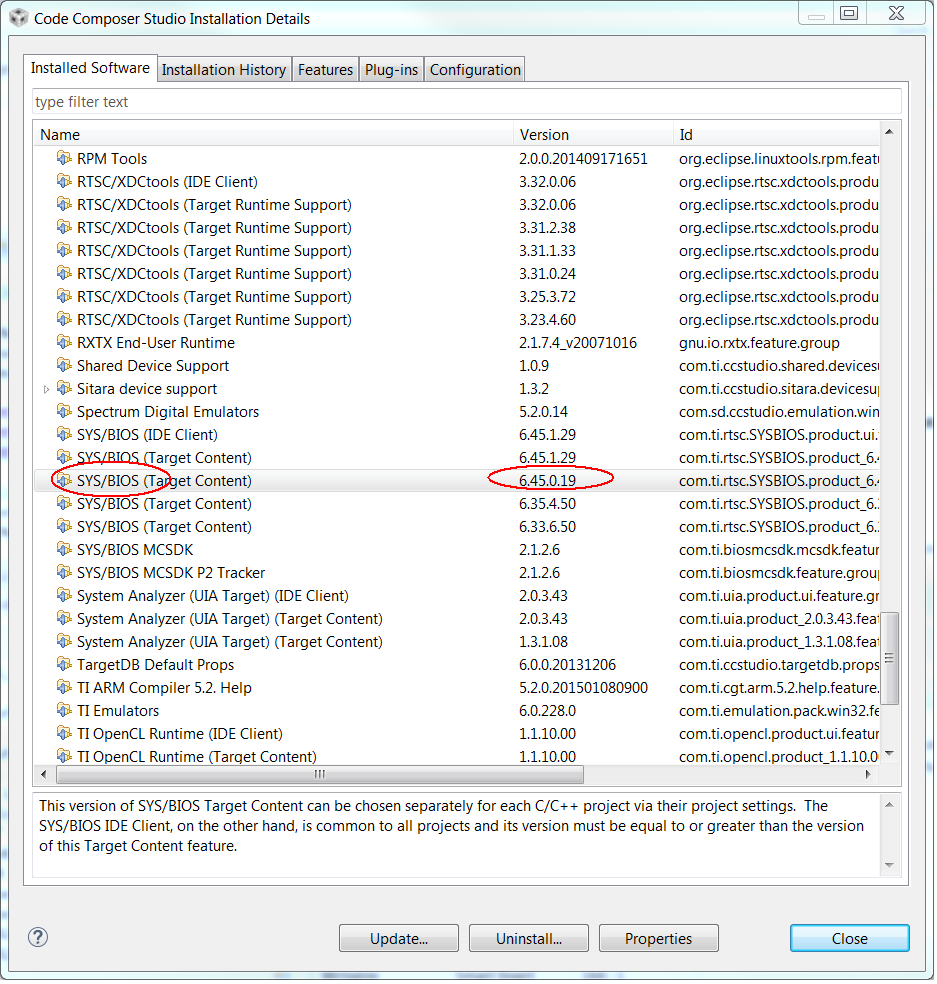Click the Shared Device Support icon
This screenshot has width=937, height=984.
click(x=64, y=366)
